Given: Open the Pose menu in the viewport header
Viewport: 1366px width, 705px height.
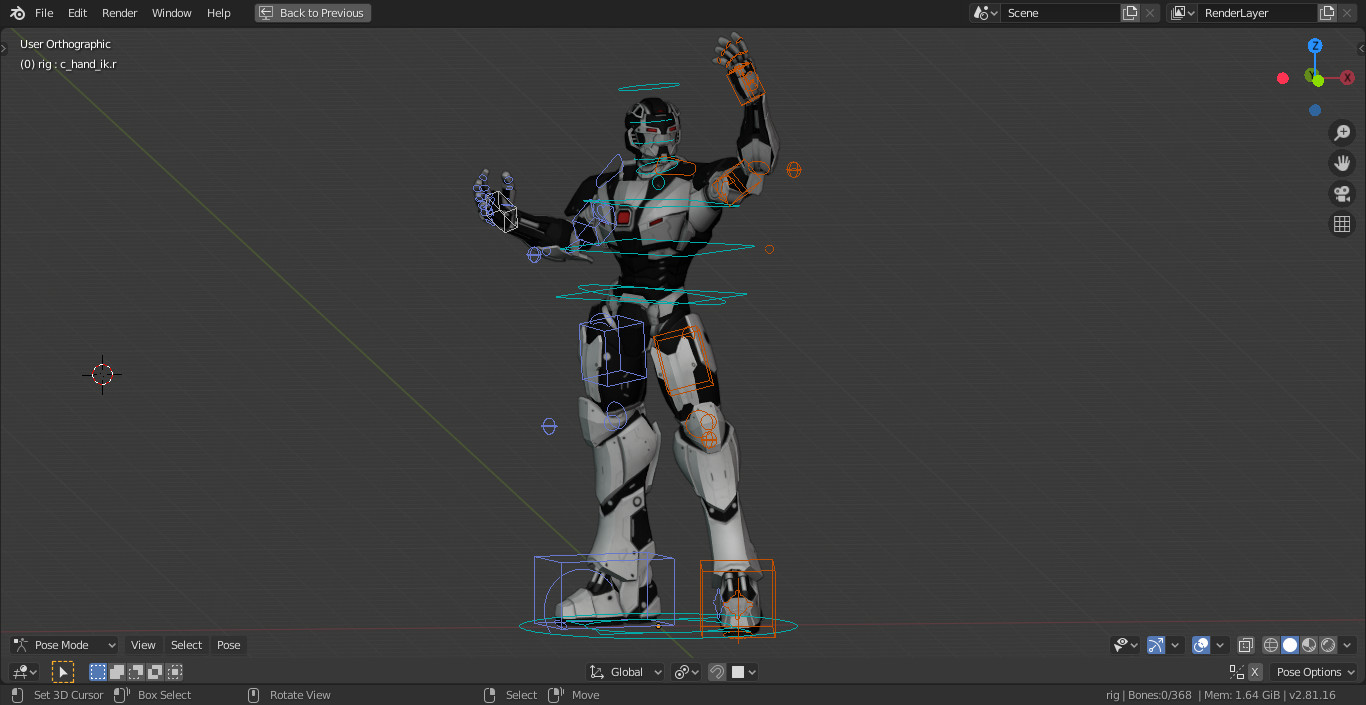Looking at the screenshot, I should click(x=228, y=644).
